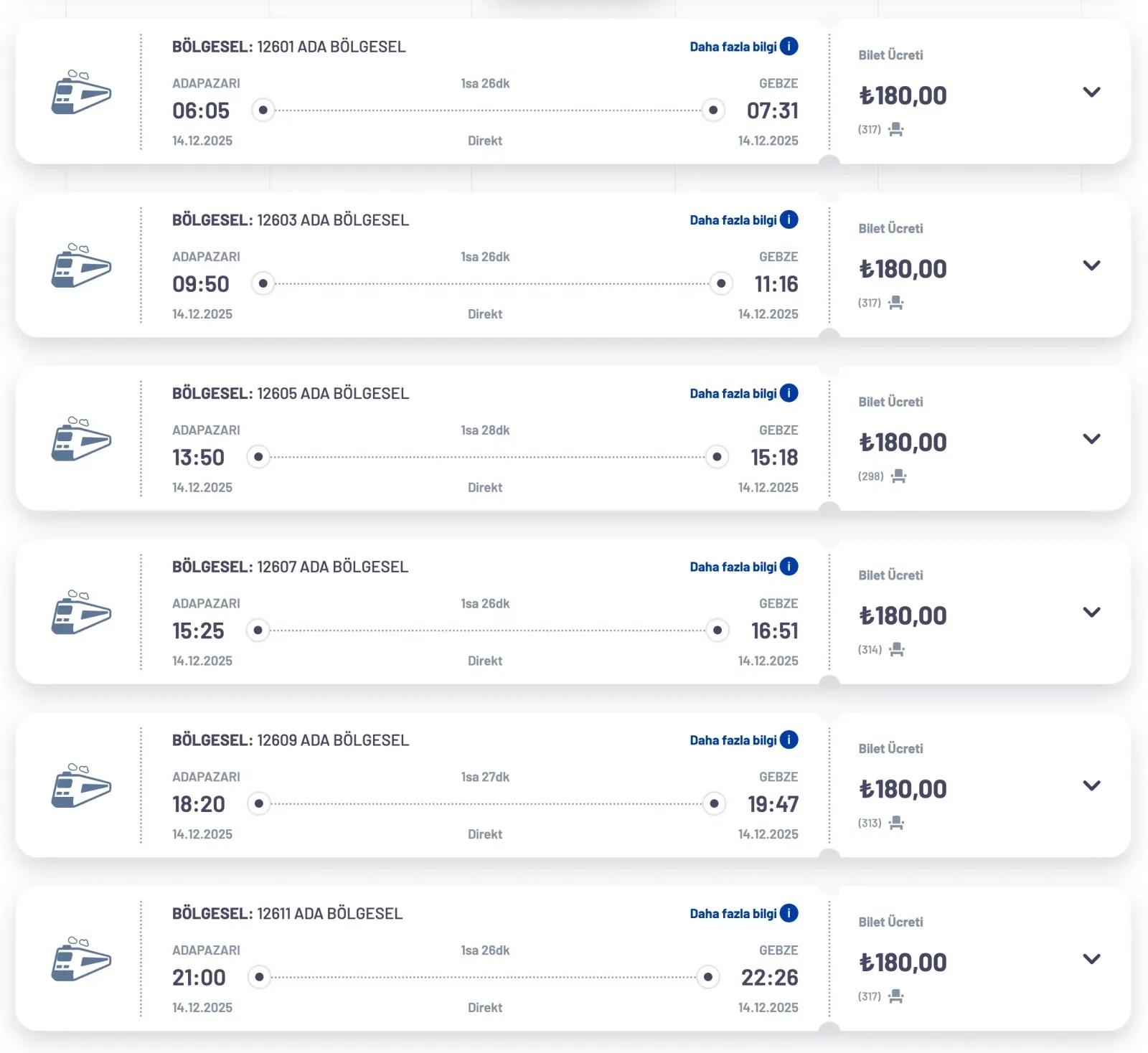Click the info icon for train 12609
This screenshot has width=1148, height=1053.
point(789,740)
